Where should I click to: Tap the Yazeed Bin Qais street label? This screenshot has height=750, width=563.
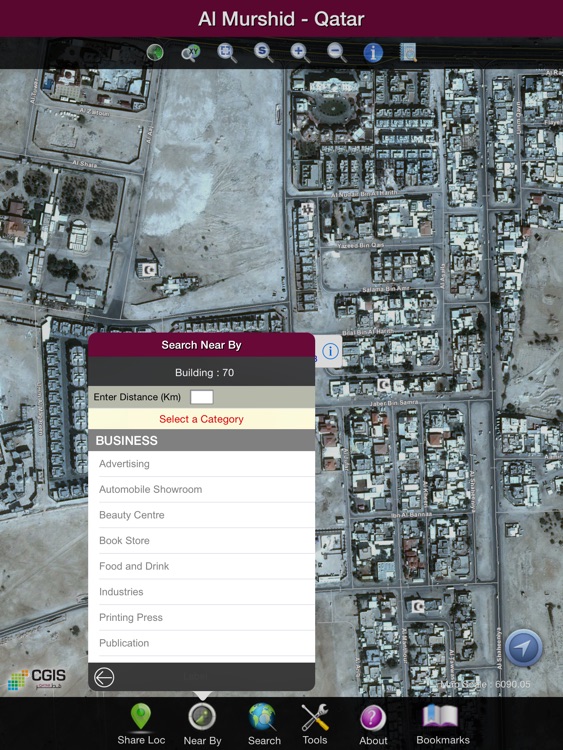pos(360,245)
